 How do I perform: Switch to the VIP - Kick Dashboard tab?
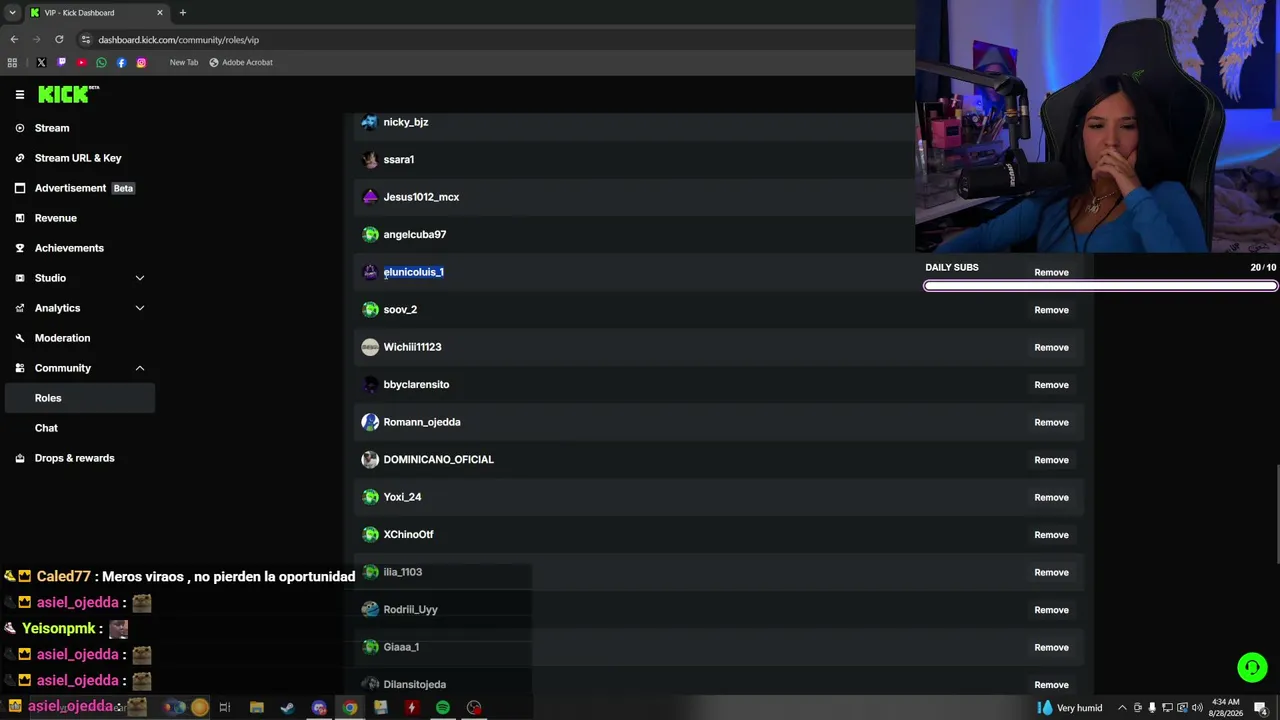[x=96, y=13]
